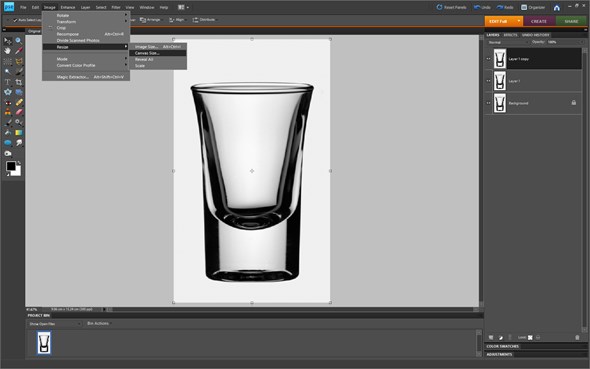Select the Spot Healing Brush tool
Image resolution: width=590 pixels, height=369 pixels.
coord(18,102)
